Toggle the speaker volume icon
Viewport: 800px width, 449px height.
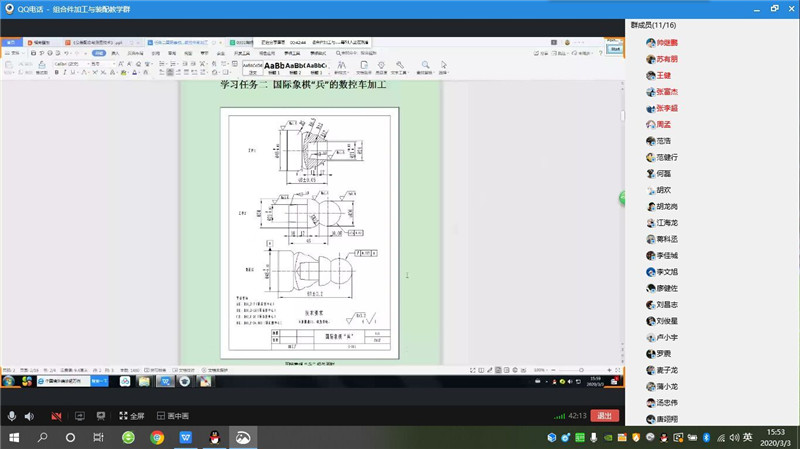click(29, 415)
